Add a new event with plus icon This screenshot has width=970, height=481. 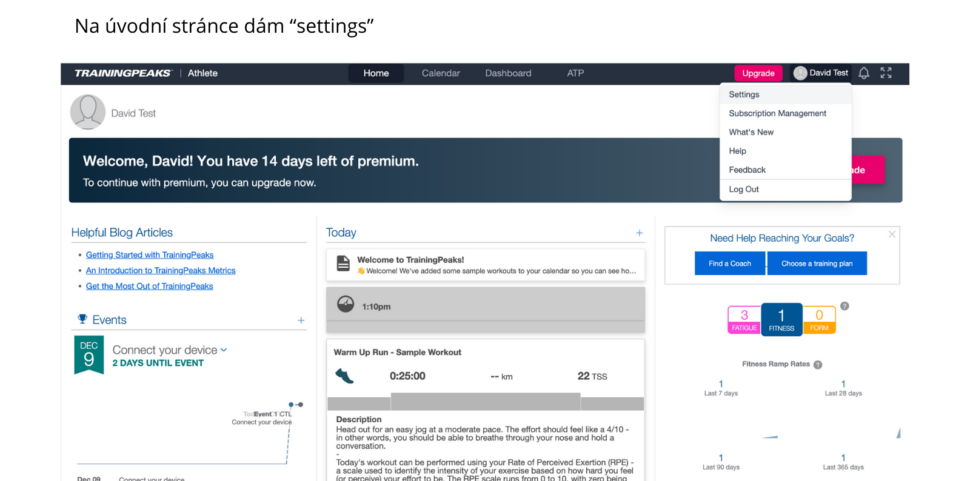pyautogui.click(x=301, y=320)
